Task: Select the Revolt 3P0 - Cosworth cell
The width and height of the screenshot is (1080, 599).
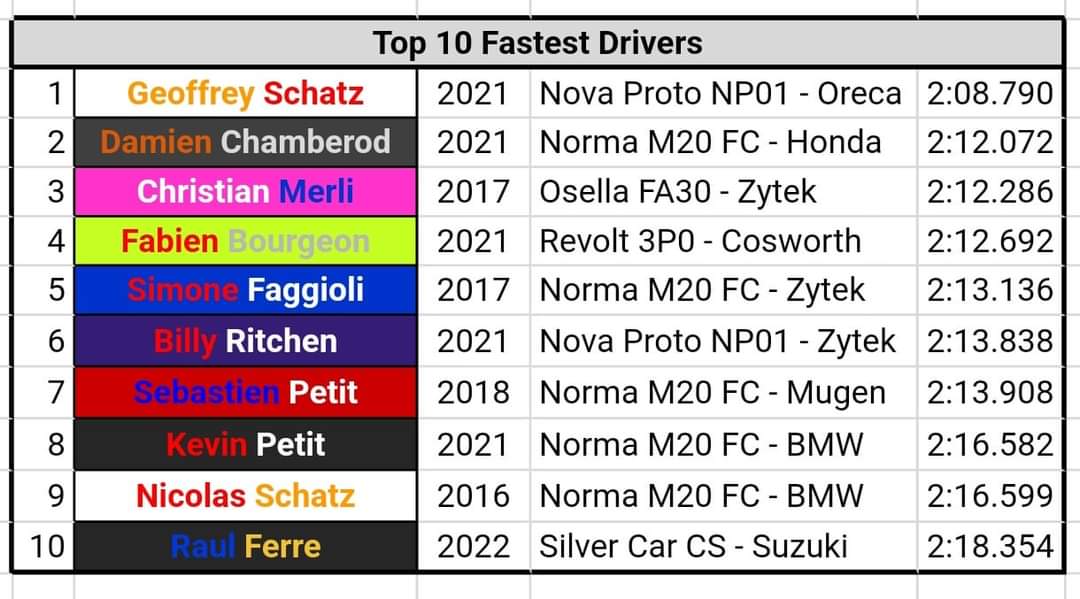Action: tap(700, 241)
